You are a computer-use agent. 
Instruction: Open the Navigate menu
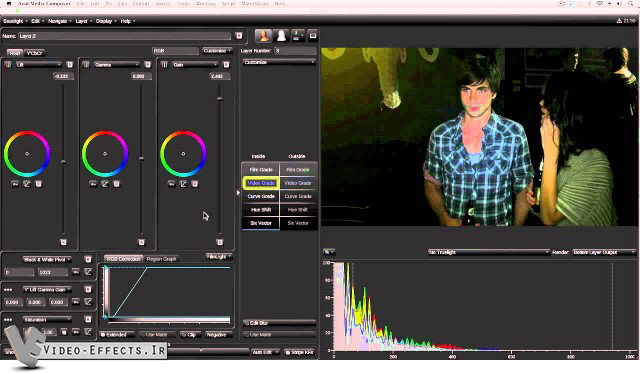pyautogui.click(x=60, y=21)
